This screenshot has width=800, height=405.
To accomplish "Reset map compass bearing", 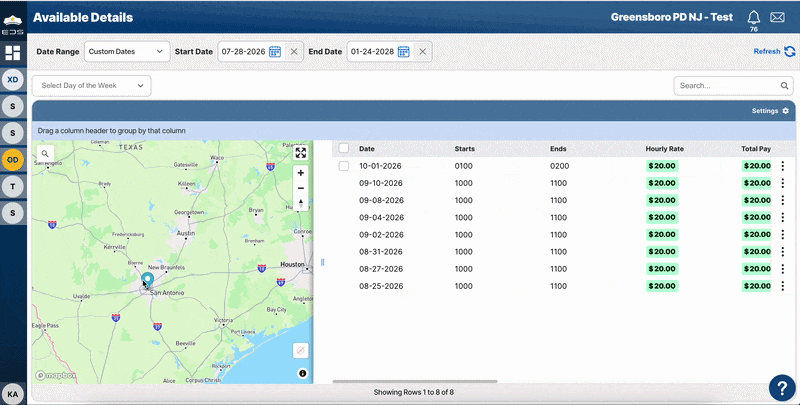I will point(301,203).
